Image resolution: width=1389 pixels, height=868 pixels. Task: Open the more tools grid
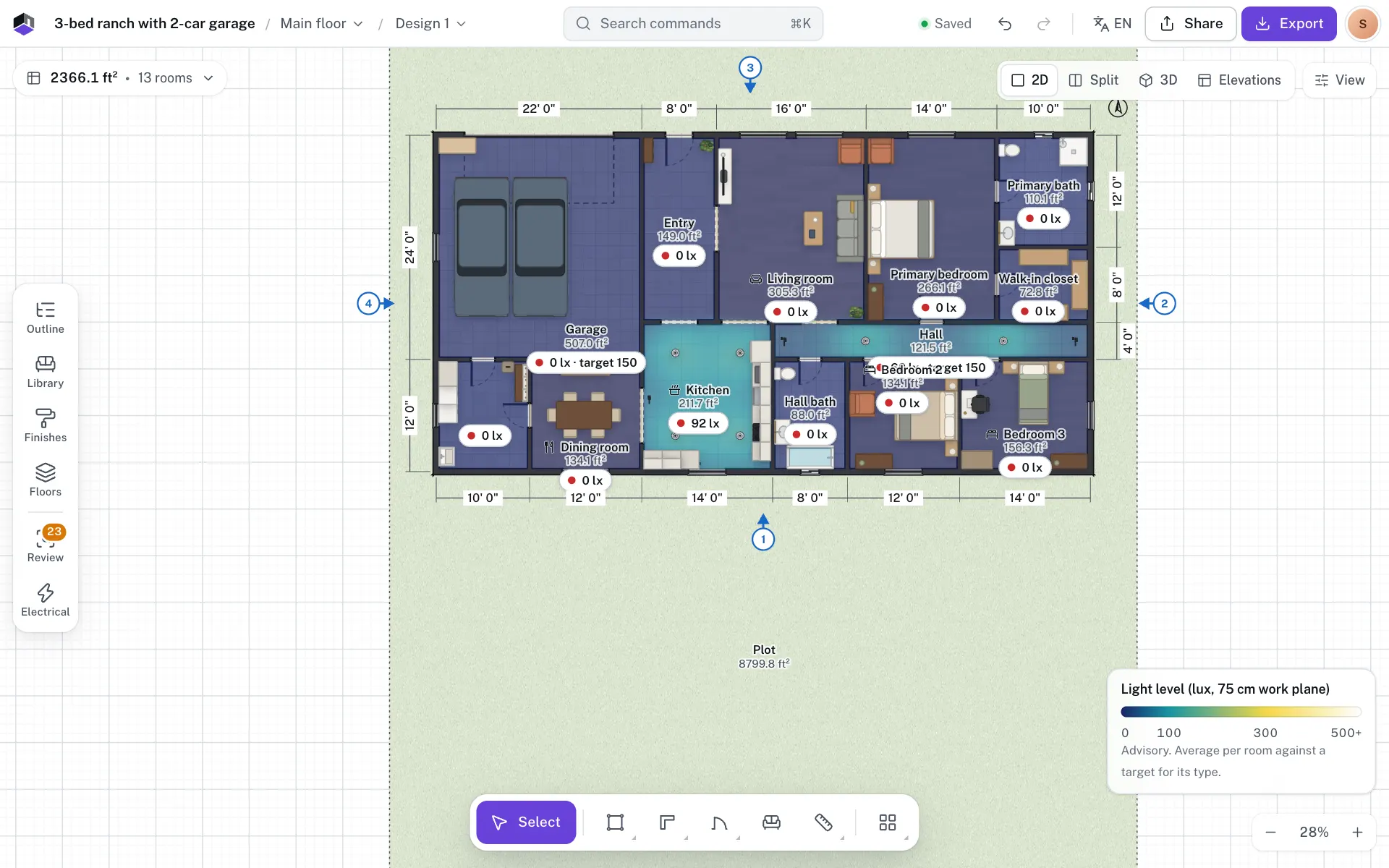click(888, 822)
